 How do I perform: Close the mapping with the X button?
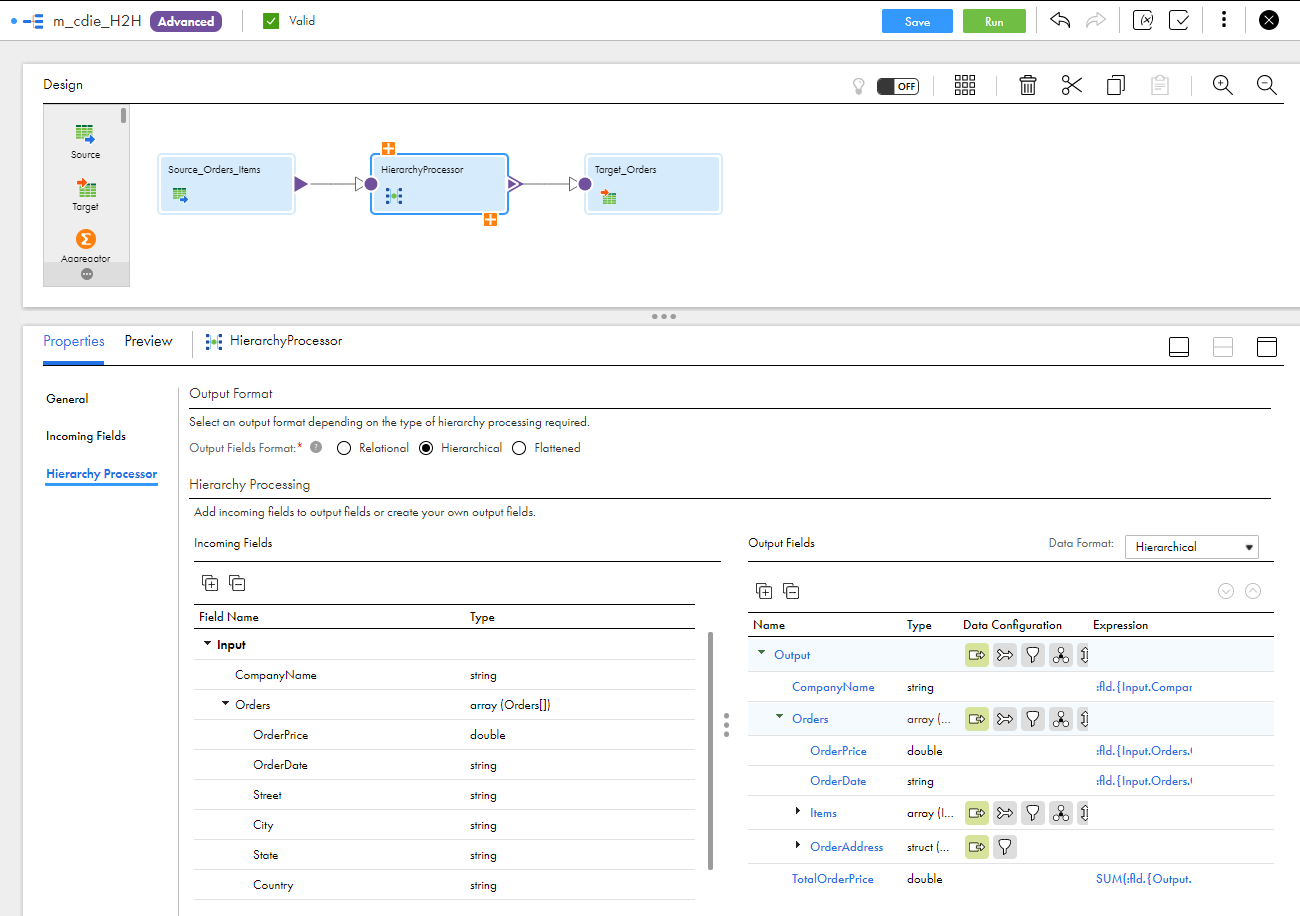point(1268,20)
